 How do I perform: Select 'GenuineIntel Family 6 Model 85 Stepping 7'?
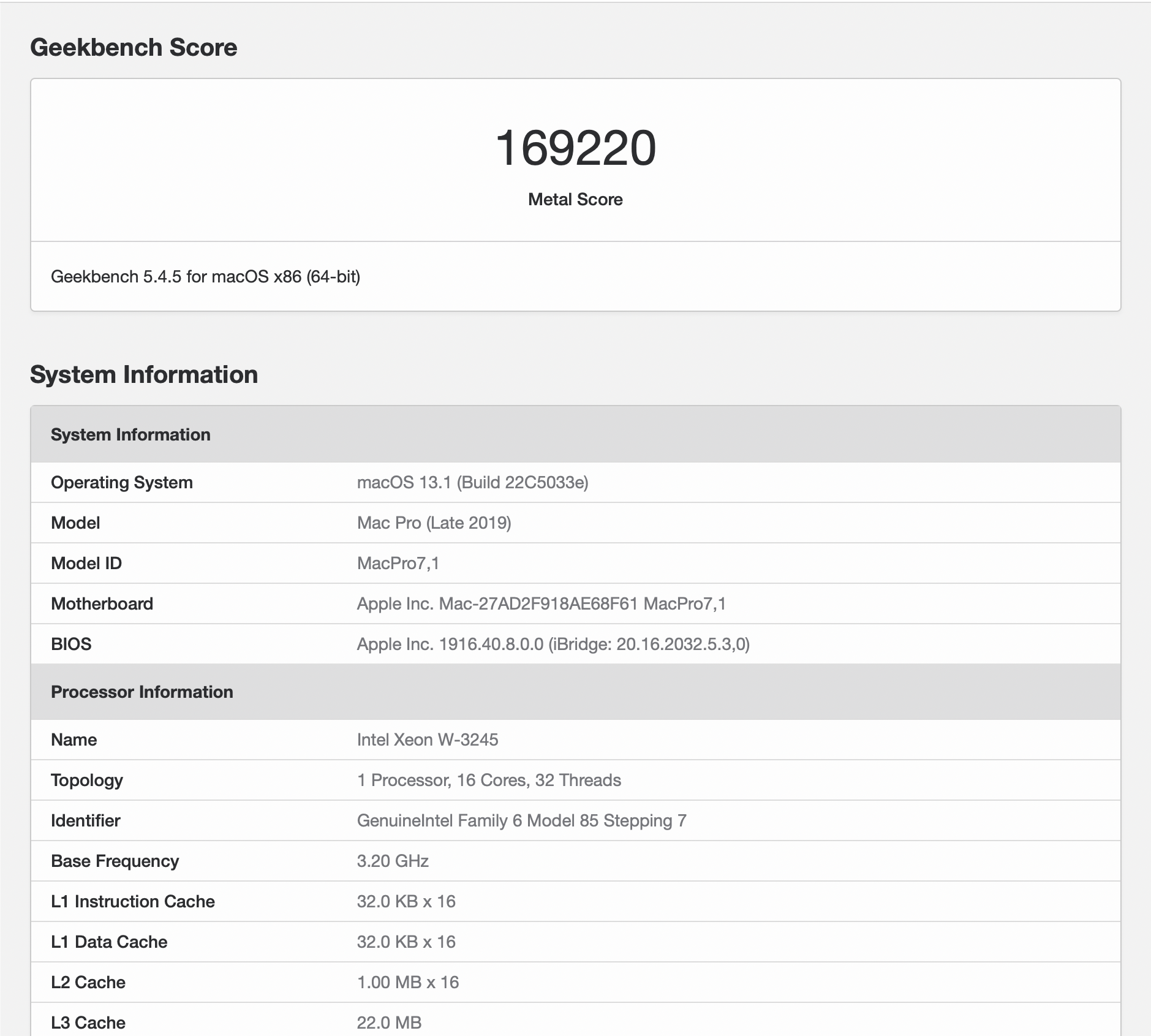[x=522, y=820]
